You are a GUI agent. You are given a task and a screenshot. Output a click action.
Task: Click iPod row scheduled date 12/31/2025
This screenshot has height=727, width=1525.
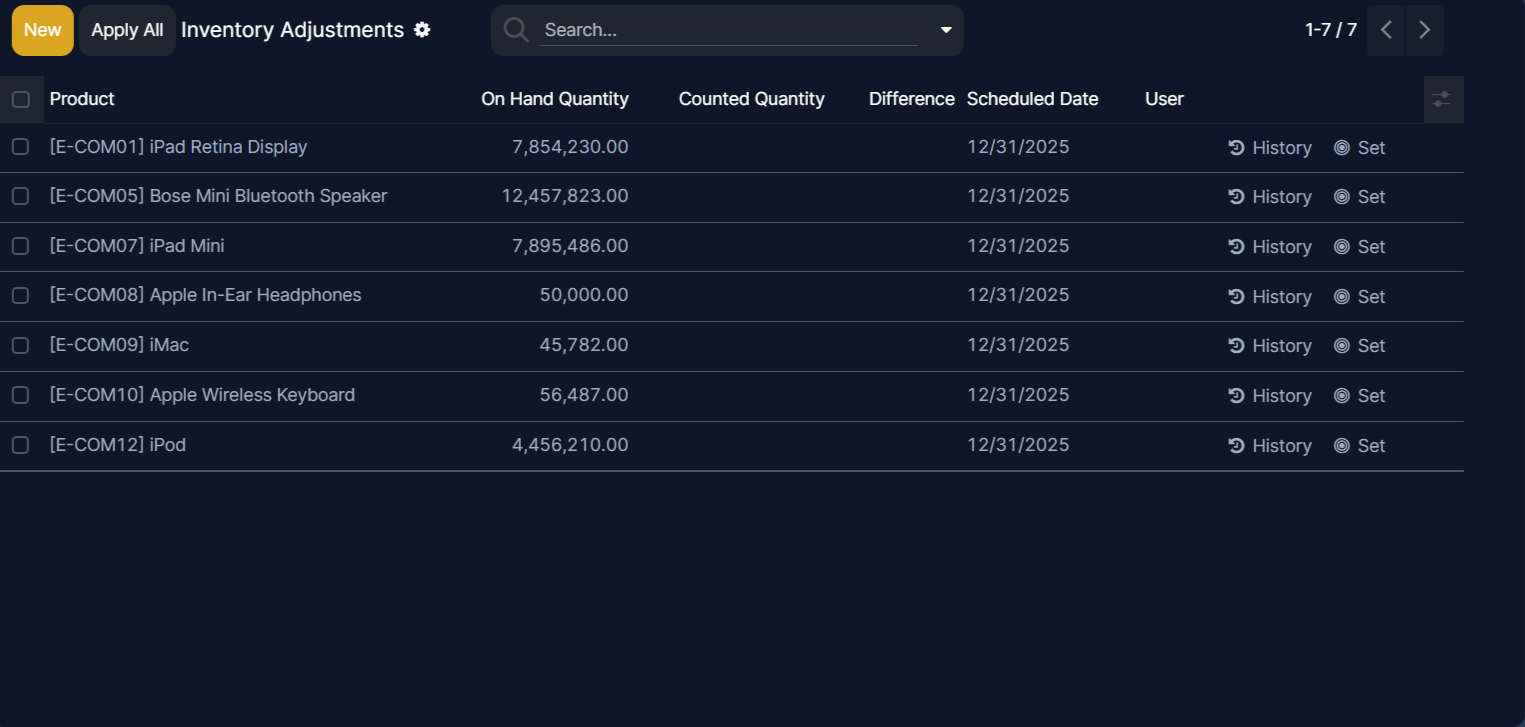coord(1018,445)
